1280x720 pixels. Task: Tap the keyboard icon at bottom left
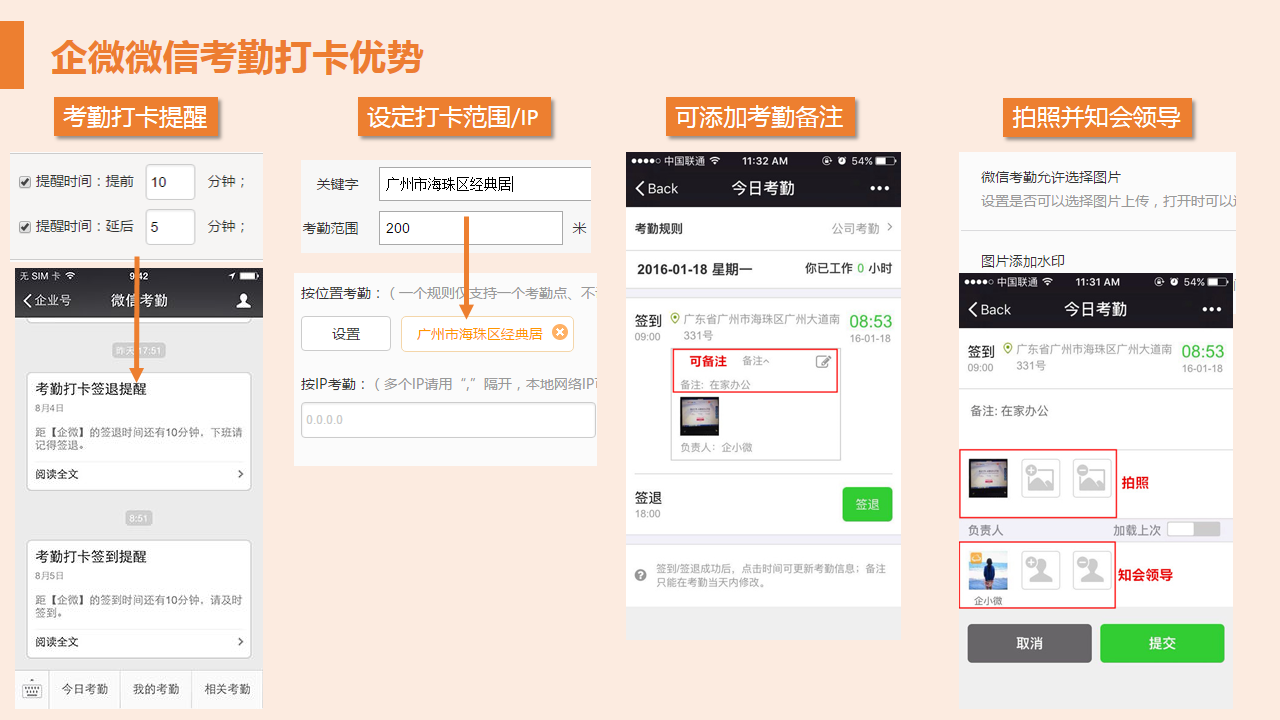pyautogui.click(x=32, y=689)
